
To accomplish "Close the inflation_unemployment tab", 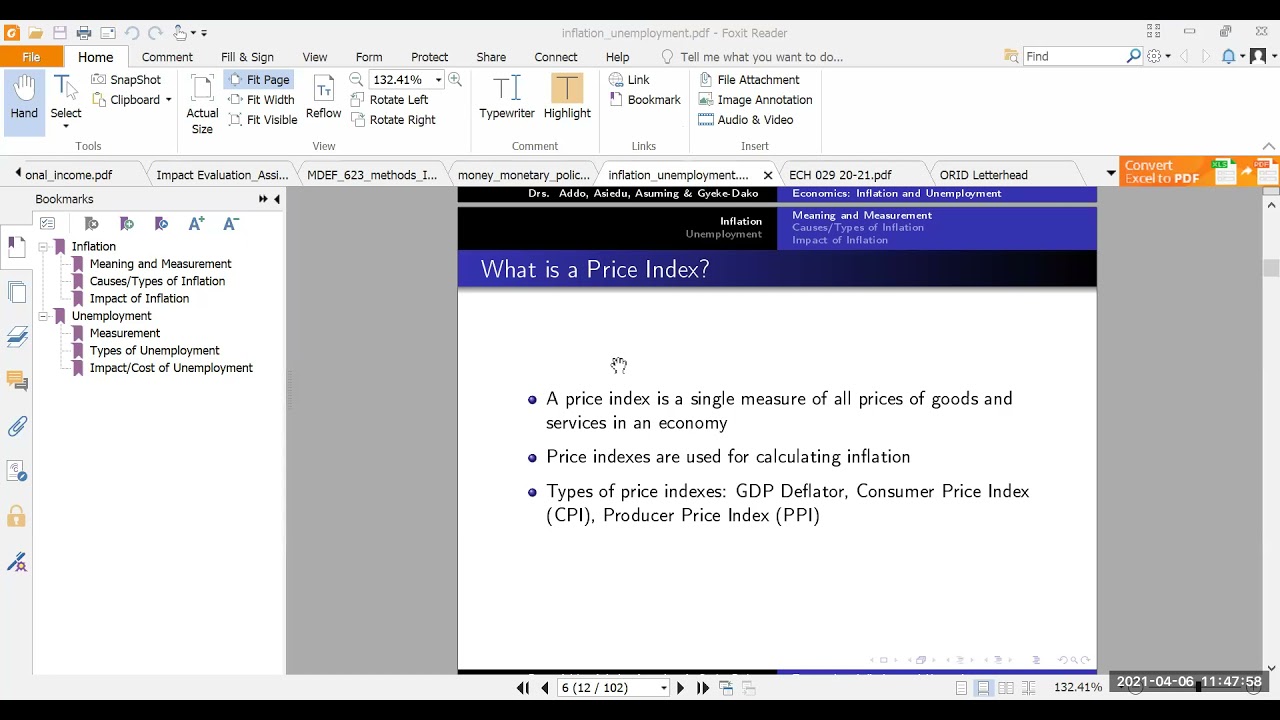I will pyautogui.click(x=768, y=175).
